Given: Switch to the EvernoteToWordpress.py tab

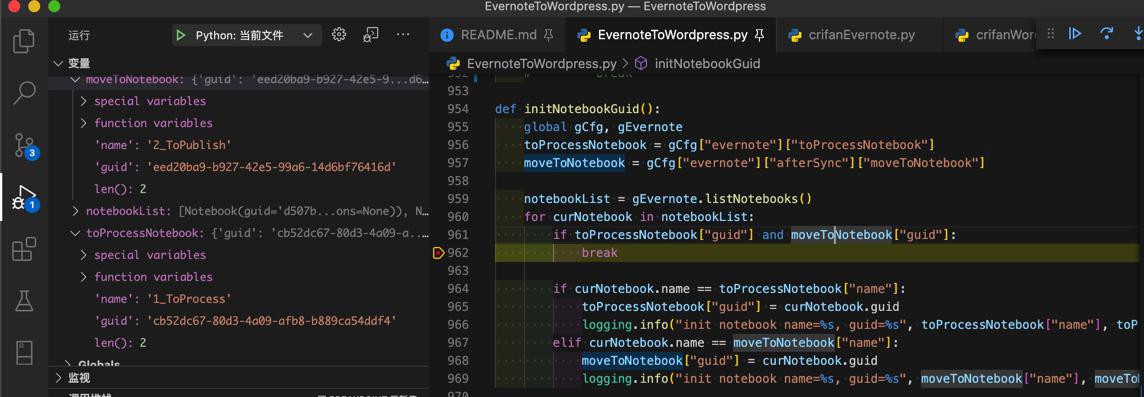Looking at the screenshot, I should point(671,34).
